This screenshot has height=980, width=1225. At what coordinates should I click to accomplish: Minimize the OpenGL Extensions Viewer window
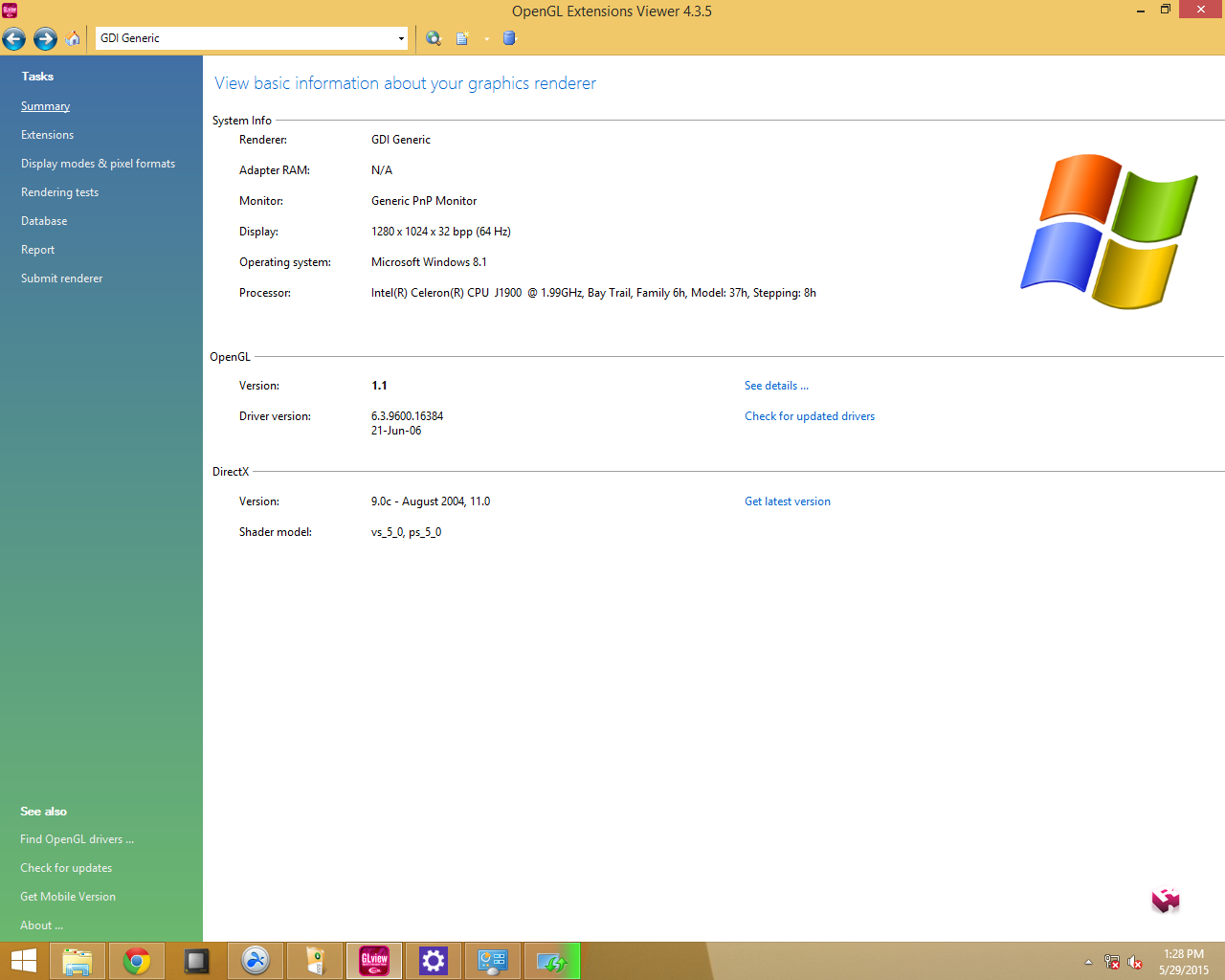1140,11
